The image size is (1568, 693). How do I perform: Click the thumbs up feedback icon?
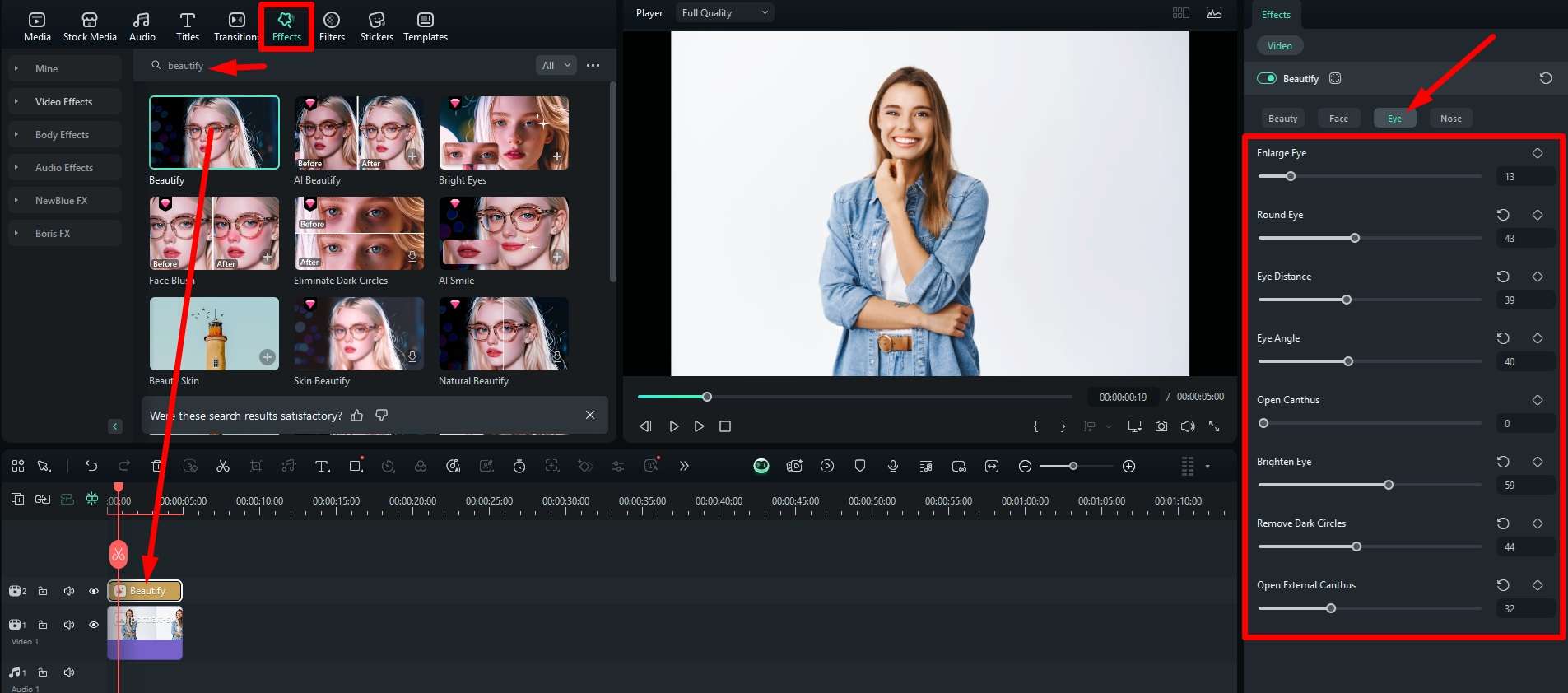click(357, 416)
